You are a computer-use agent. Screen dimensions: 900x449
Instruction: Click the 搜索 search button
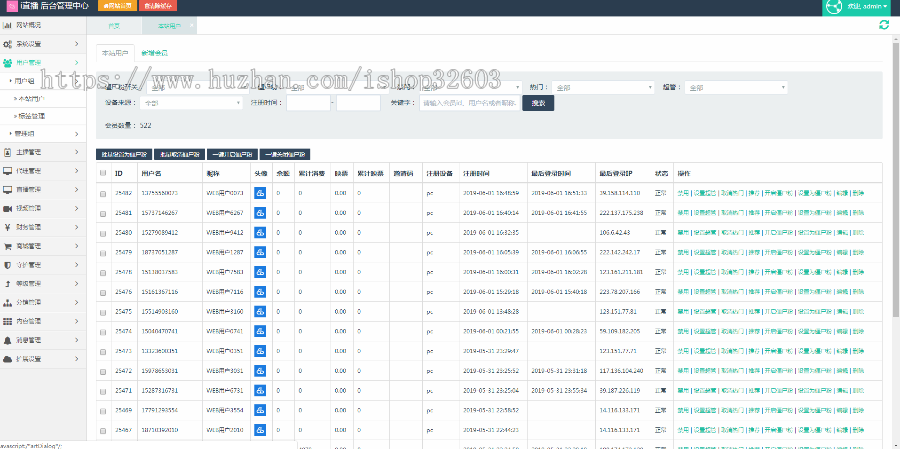tap(538, 102)
